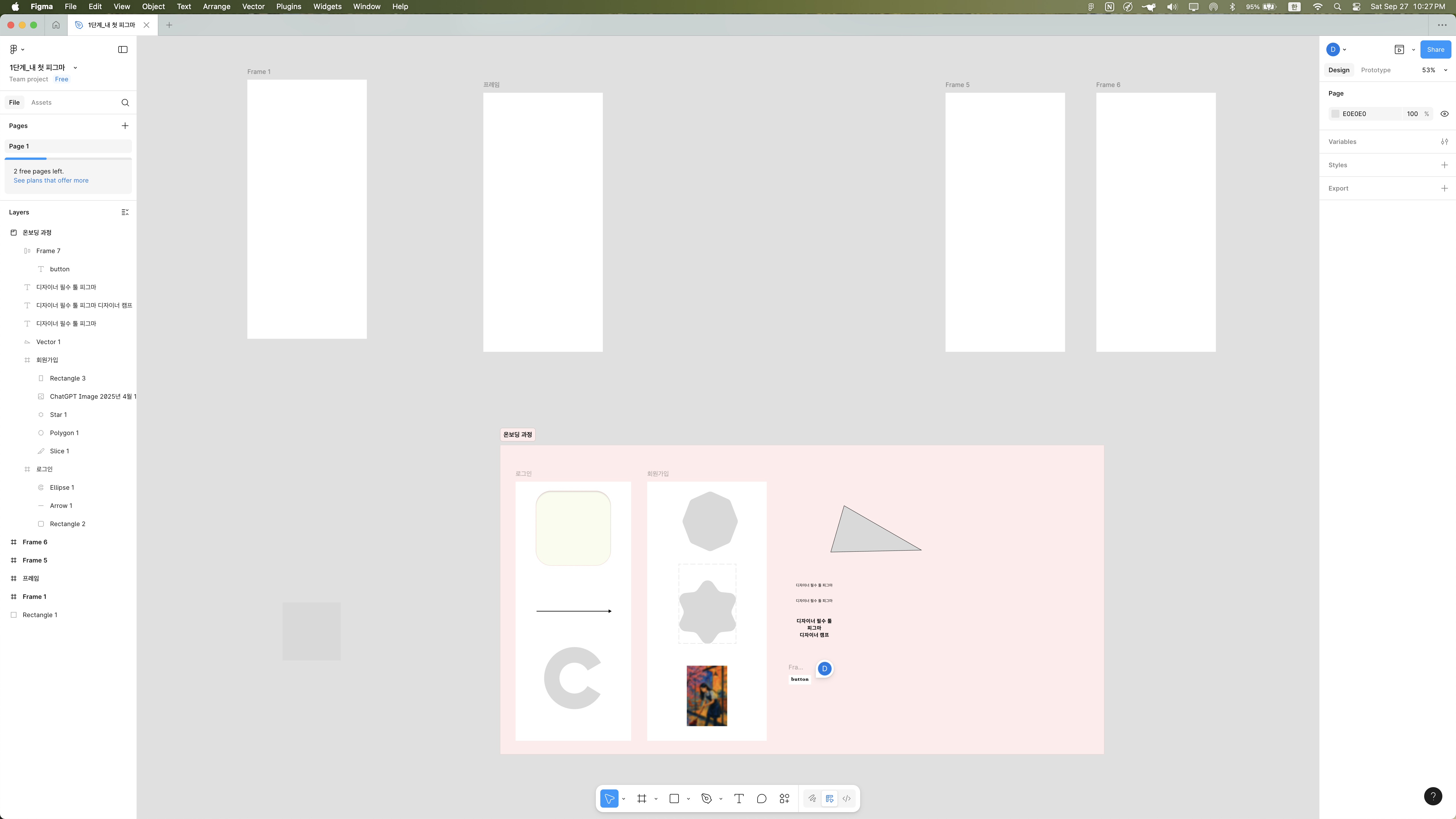The height and width of the screenshot is (819, 1456).
Task: Add a new page with plus icon
Action: (125, 125)
